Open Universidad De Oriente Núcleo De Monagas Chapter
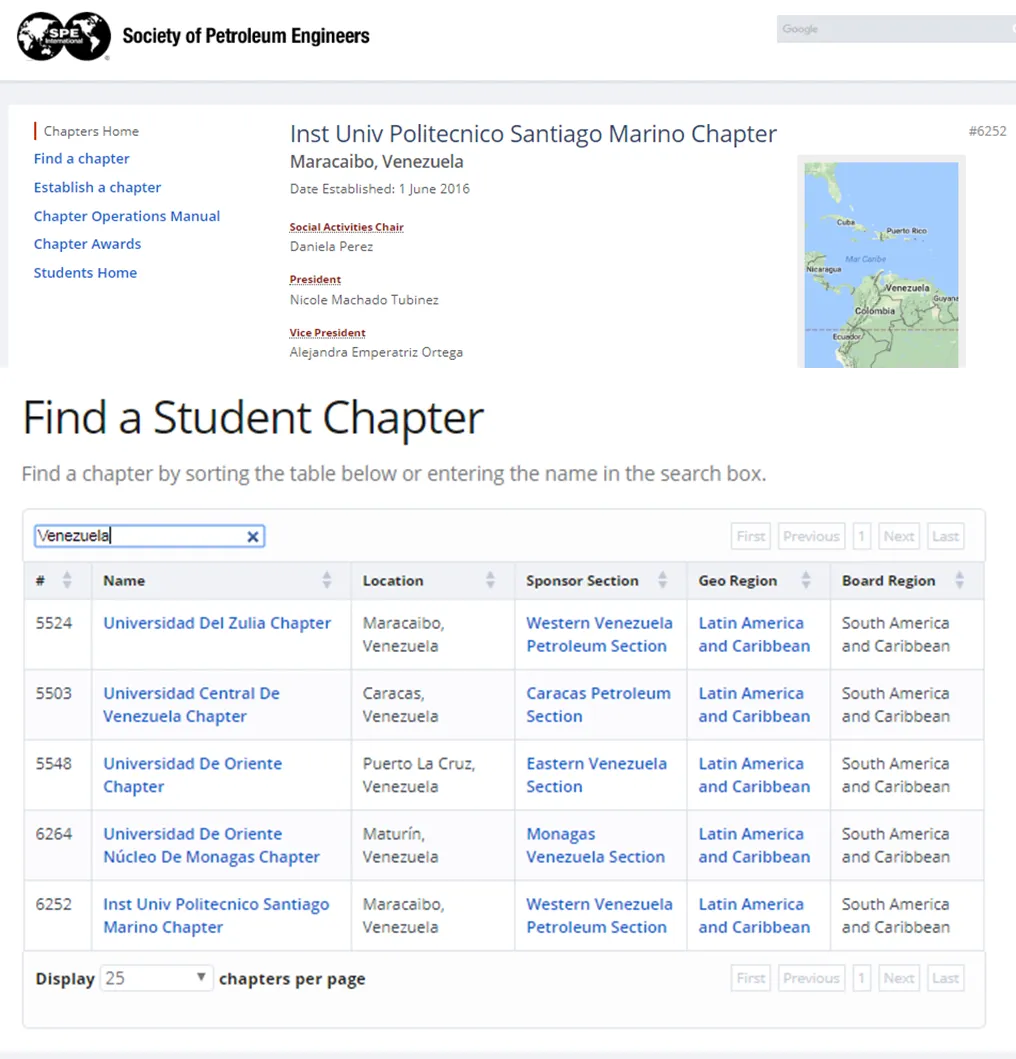 tap(211, 845)
